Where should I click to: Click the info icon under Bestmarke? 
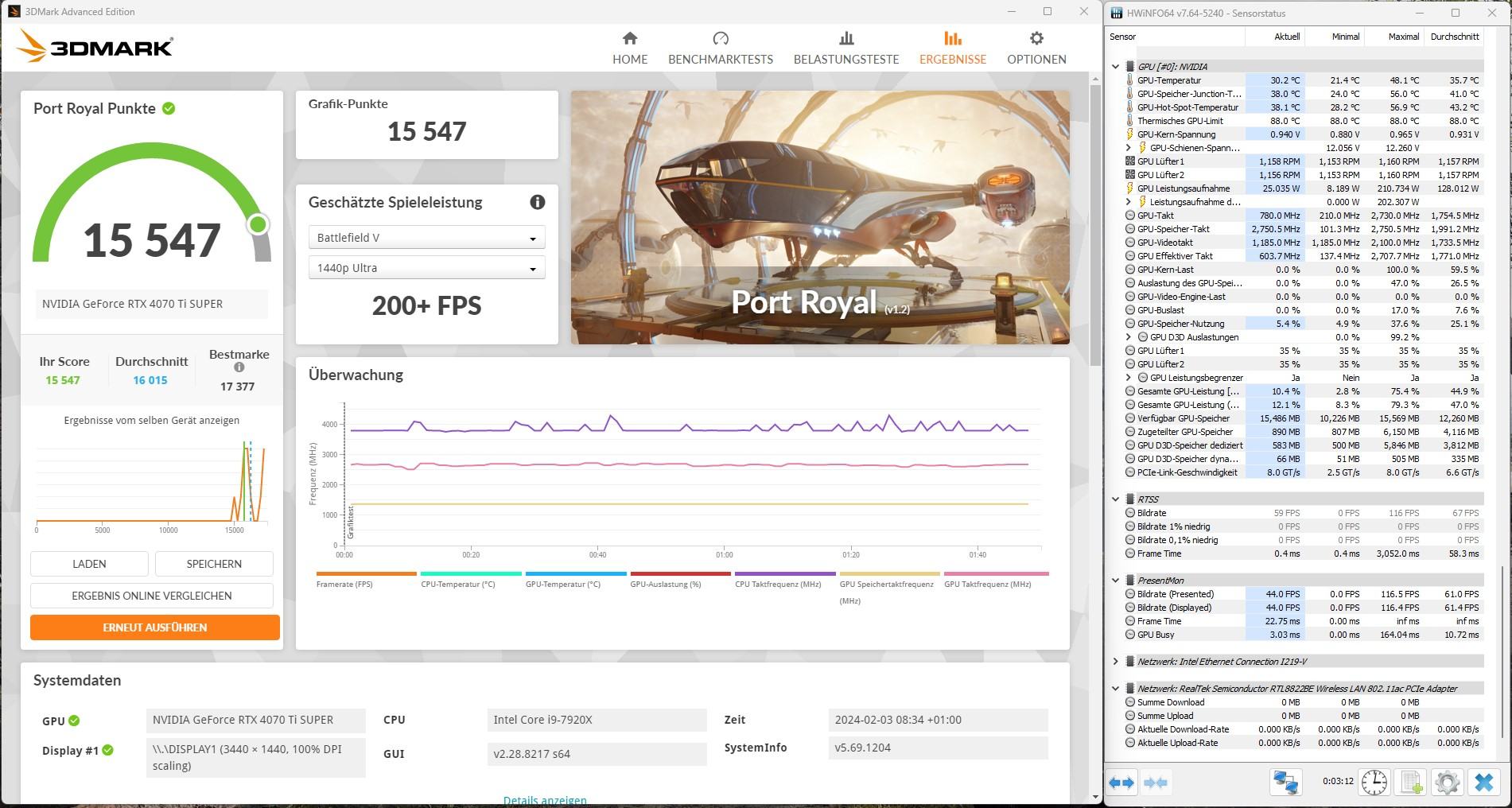pyautogui.click(x=239, y=367)
